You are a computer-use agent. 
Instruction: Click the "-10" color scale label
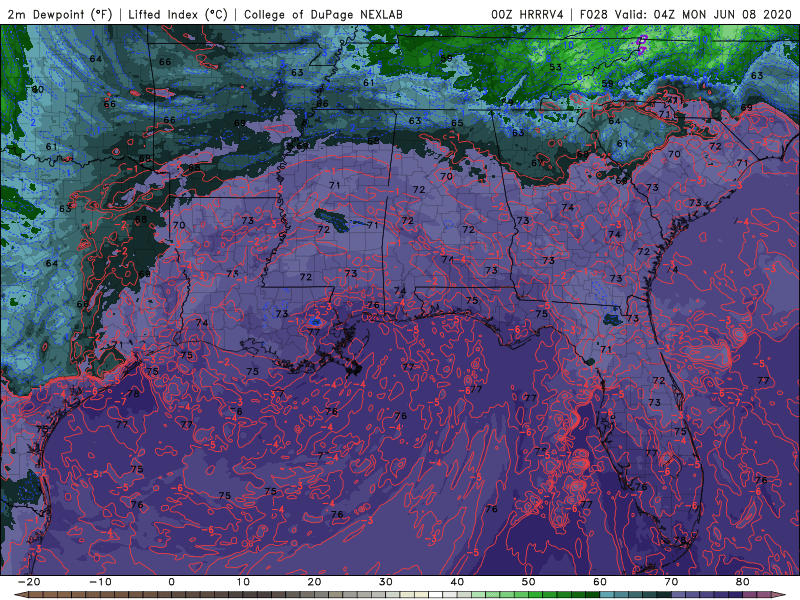[100, 582]
